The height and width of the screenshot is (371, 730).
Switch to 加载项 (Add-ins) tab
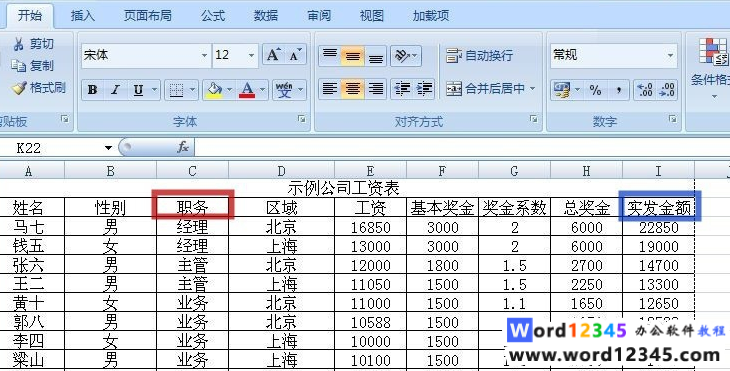tap(431, 16)
